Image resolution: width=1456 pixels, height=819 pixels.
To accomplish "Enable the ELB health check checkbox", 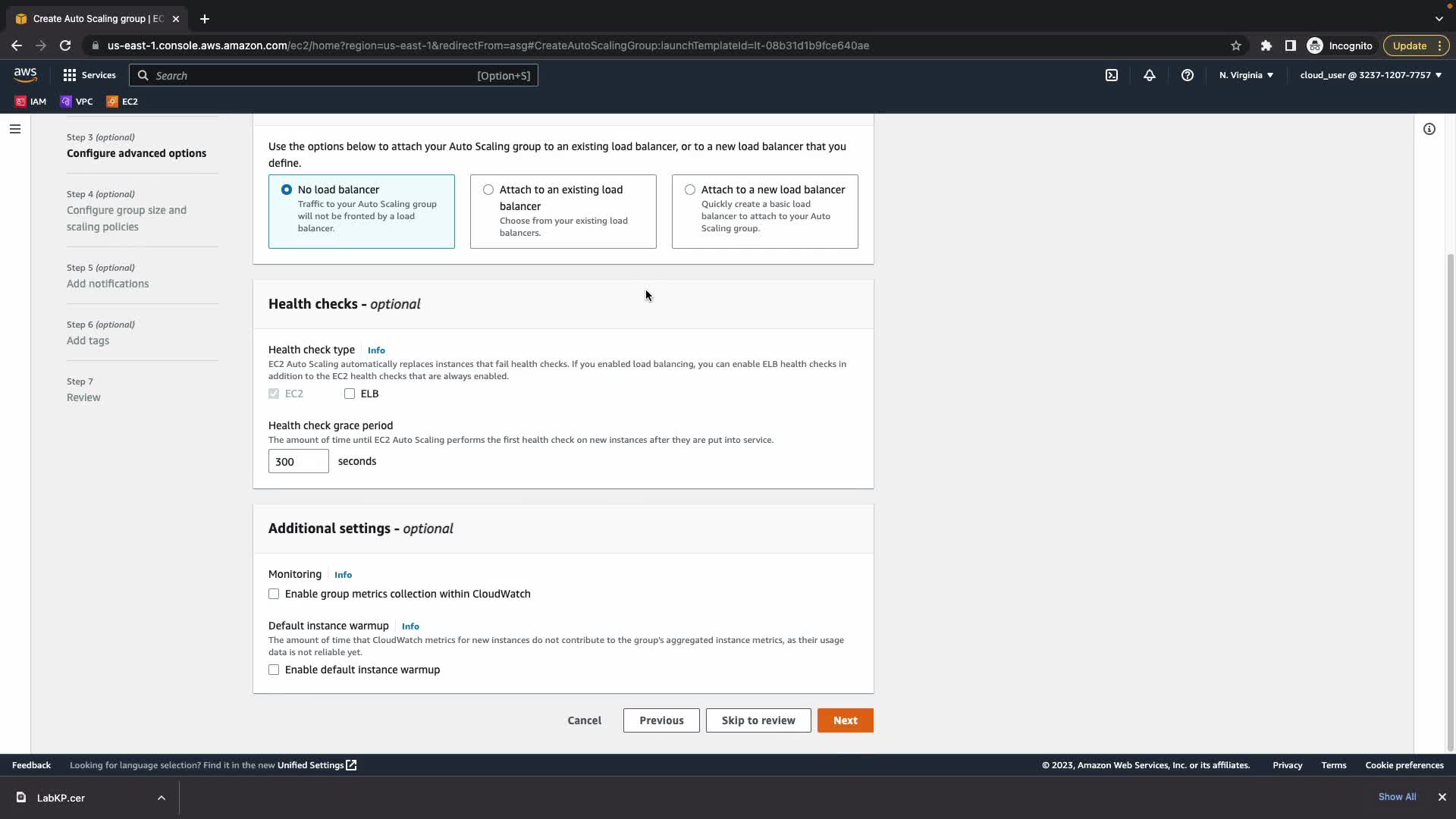I will coord(350,394).
